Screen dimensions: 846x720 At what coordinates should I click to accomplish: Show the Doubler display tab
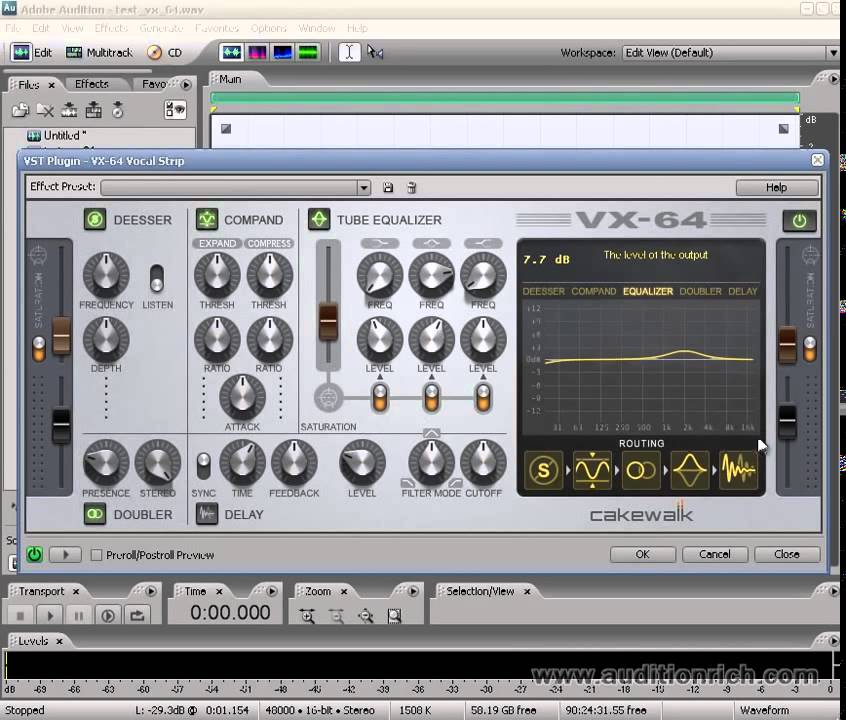(x=700, y=291)
